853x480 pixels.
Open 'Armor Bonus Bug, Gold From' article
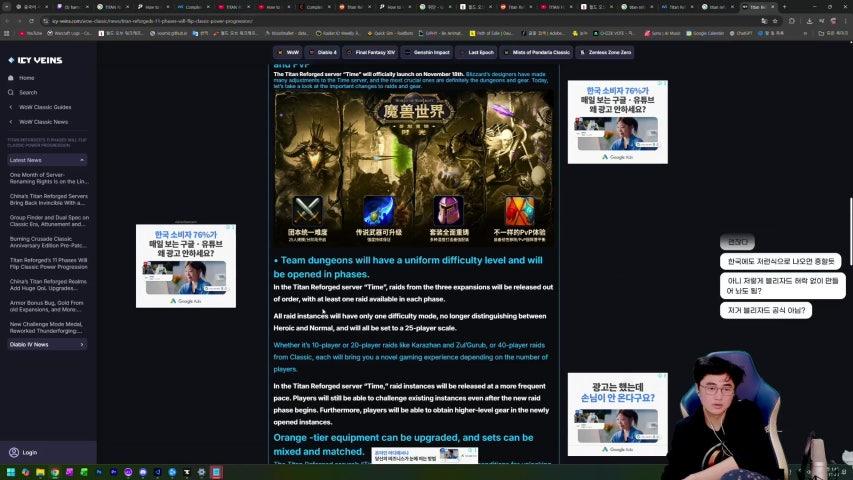click(48, 306)
